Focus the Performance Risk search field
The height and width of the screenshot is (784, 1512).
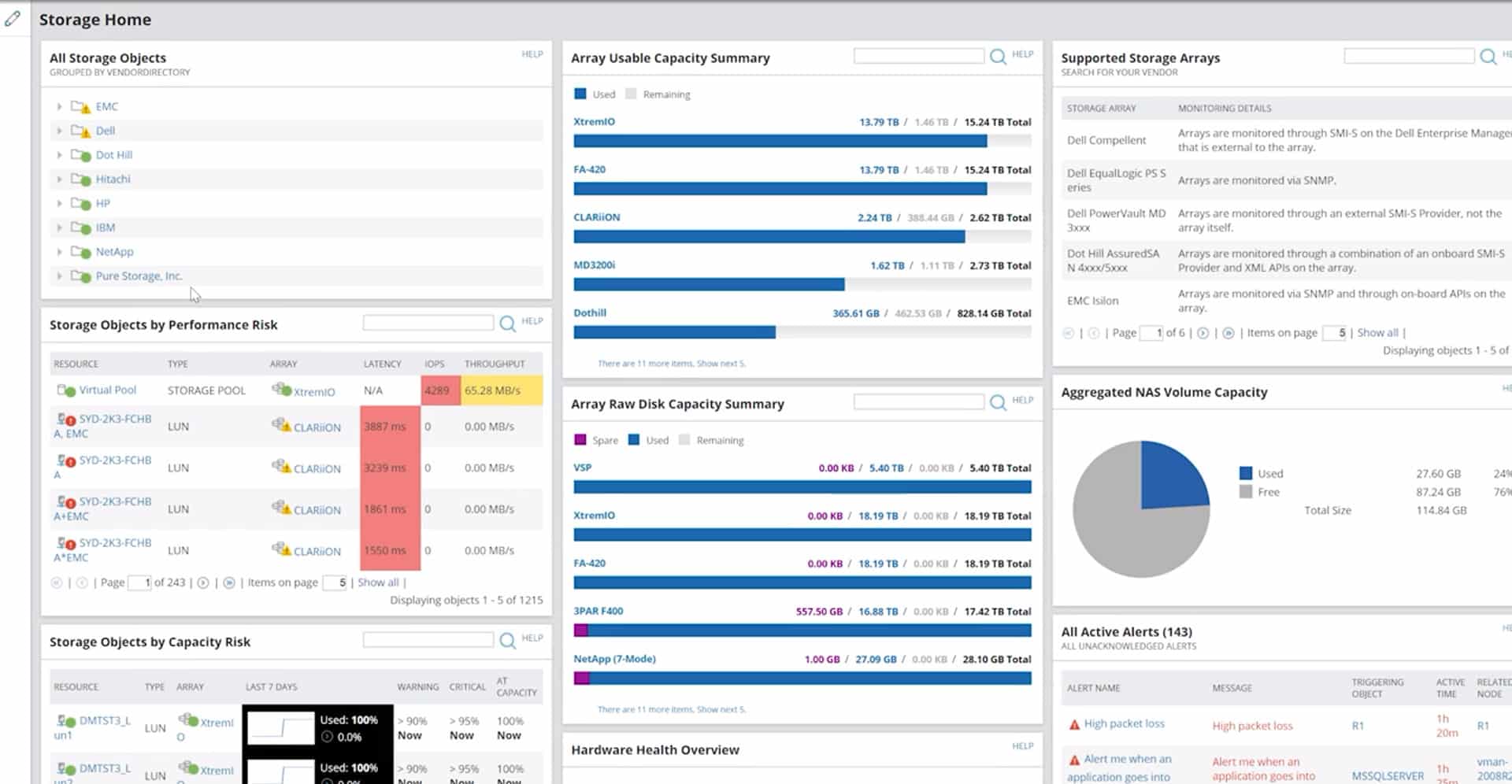coord(428,323)
